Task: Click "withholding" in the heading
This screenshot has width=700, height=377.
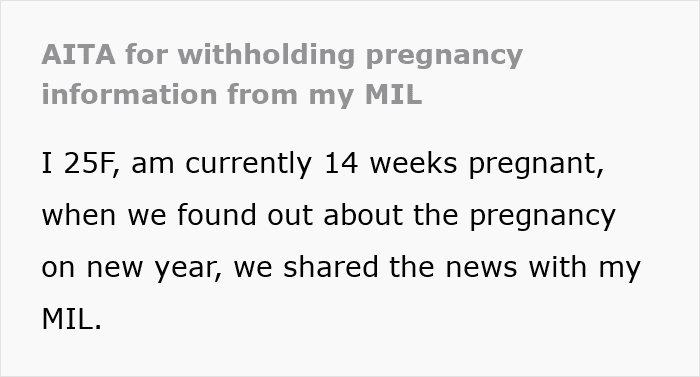Action: (266, 55)
